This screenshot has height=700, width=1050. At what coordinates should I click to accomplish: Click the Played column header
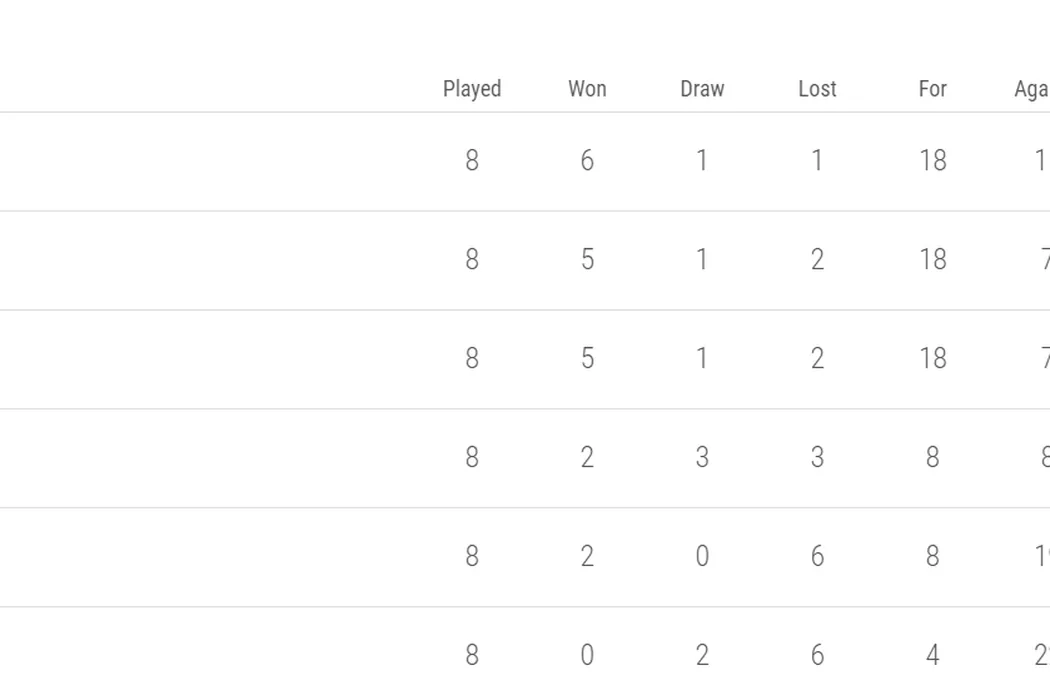[x=472, y=89]
